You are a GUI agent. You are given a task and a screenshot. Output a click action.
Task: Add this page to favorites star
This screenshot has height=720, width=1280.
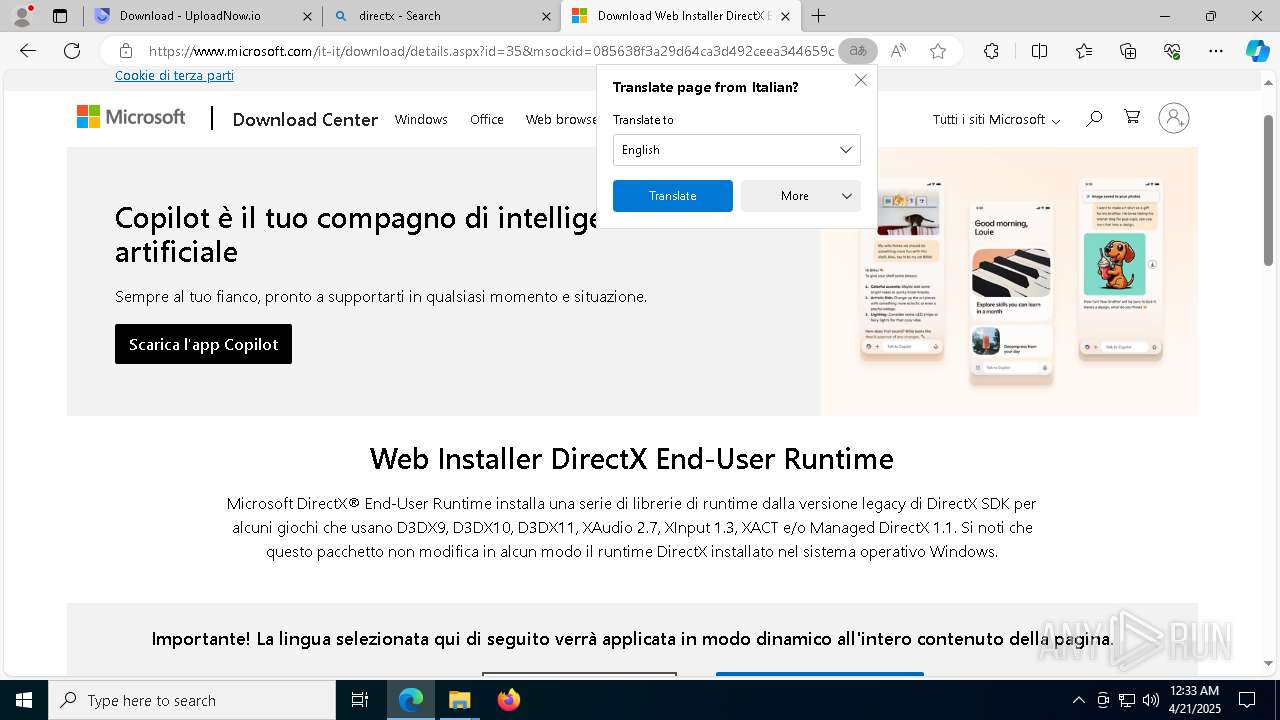[x=938, y=51]
